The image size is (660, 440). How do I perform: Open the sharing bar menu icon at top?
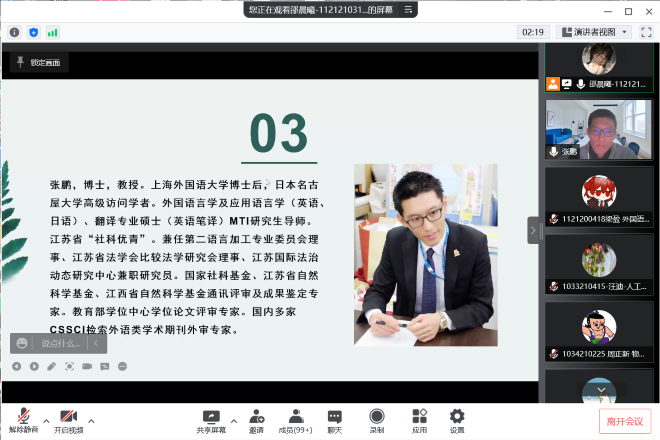tap(410, 10)
